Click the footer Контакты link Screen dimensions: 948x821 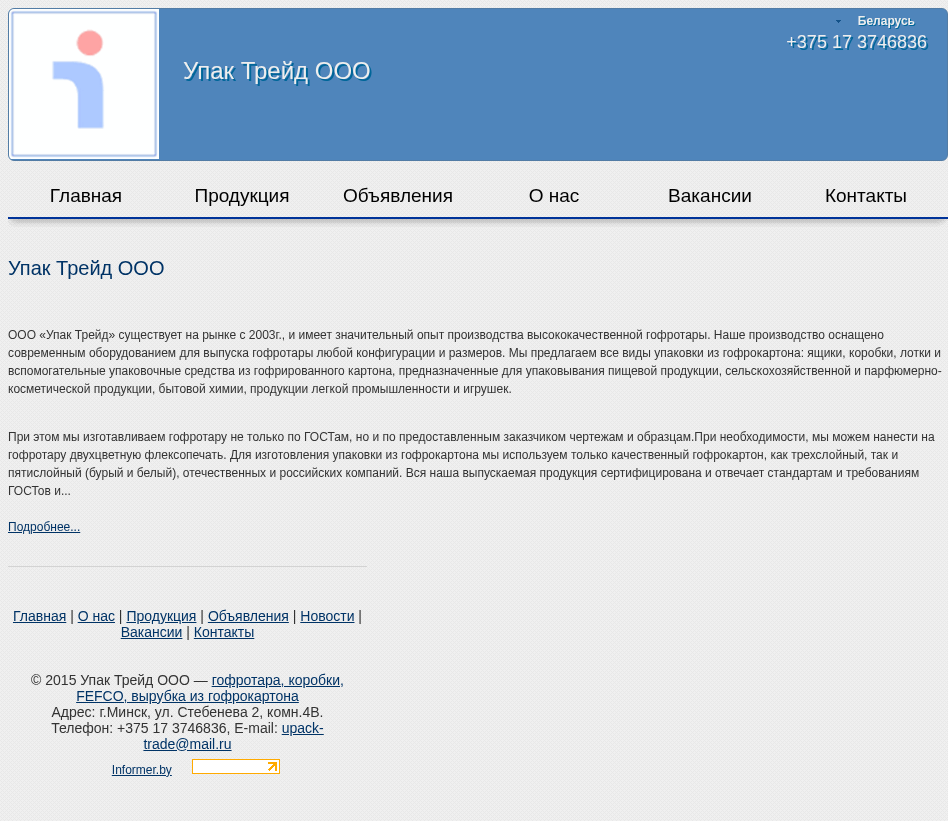click(224, 632)
